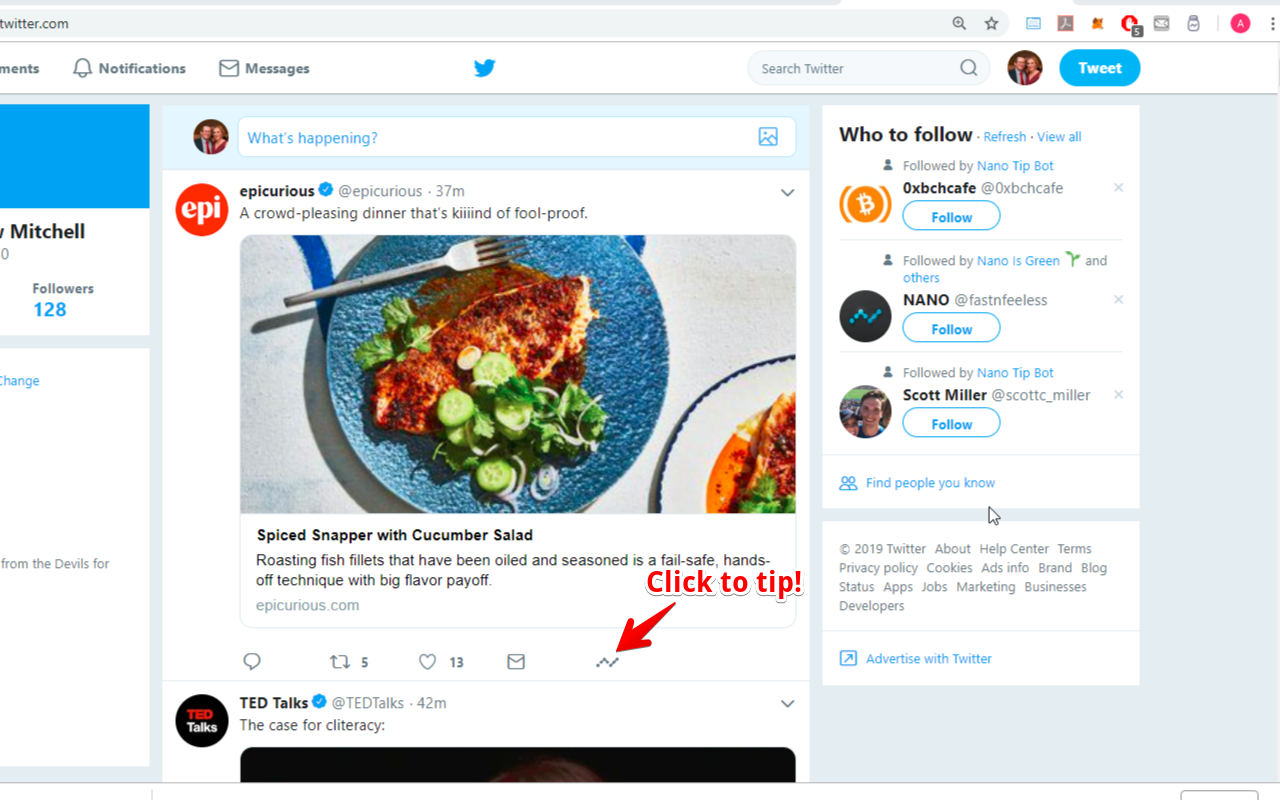Open the profile avatar menu beside the Tweet button
The height and width of the screenshot is (800, 1280).
[1024, 68]
